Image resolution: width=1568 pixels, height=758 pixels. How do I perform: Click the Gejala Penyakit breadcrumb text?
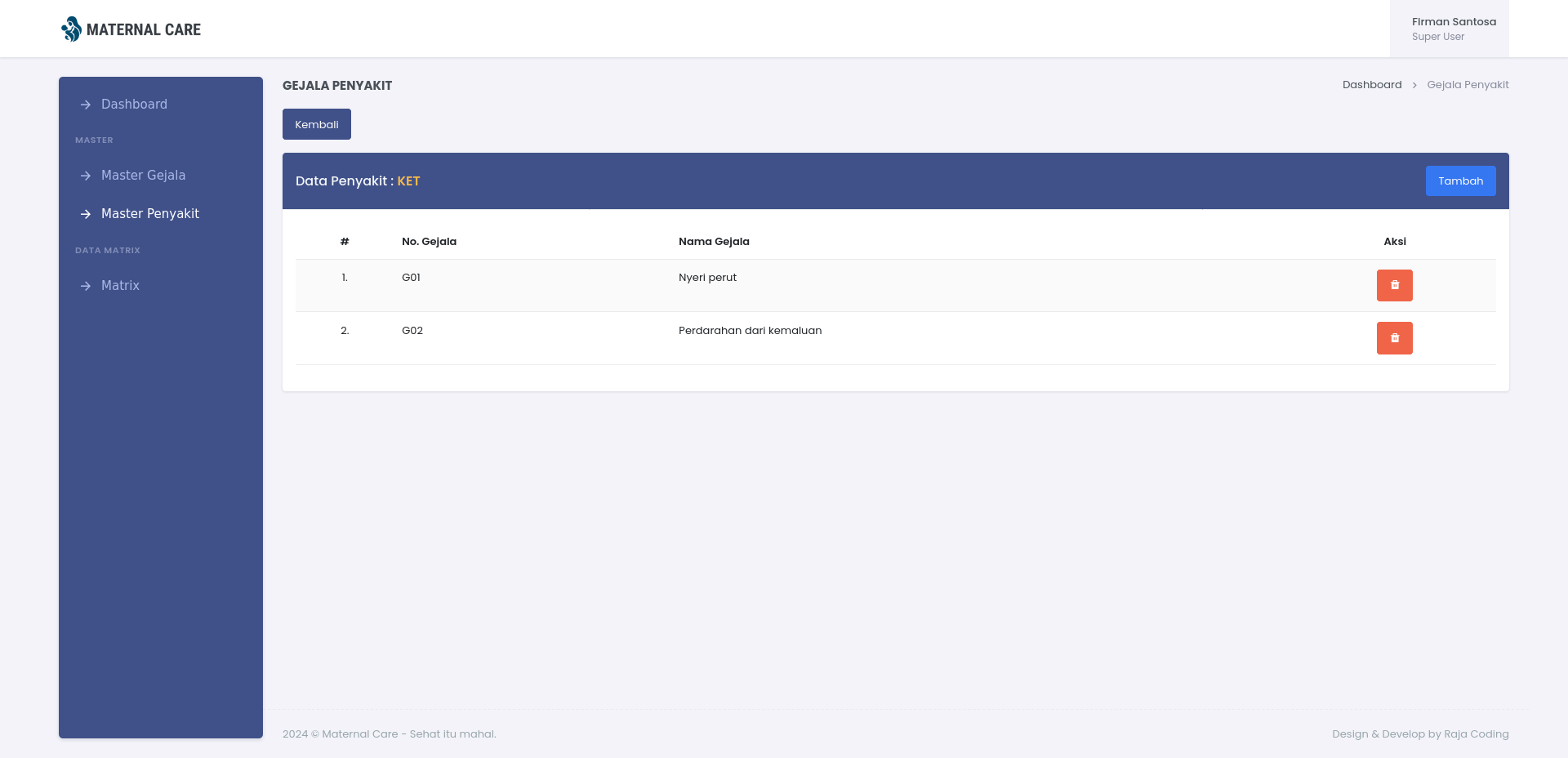pos(1468,85)
